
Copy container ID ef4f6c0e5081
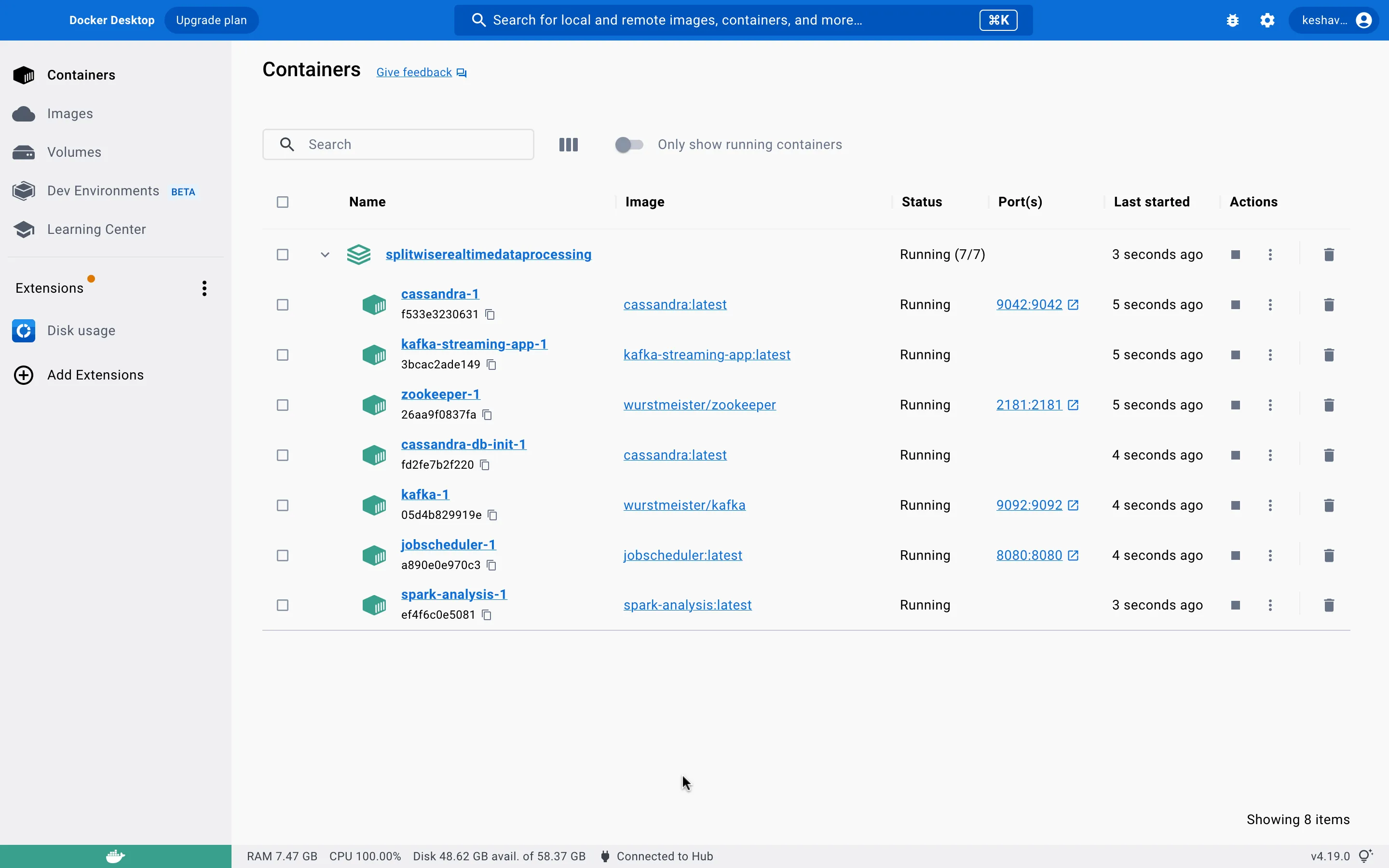pyautogui.click(x=487, y=615)
